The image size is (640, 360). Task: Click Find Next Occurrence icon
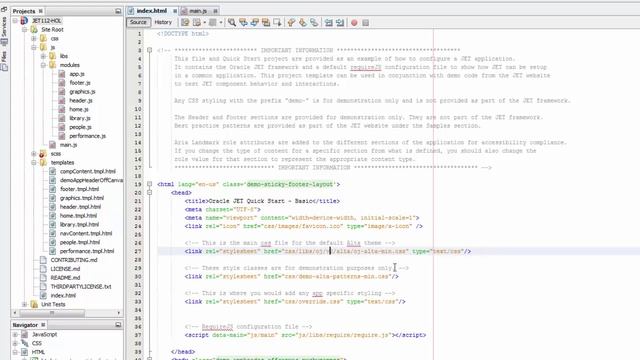pos(254,22)
